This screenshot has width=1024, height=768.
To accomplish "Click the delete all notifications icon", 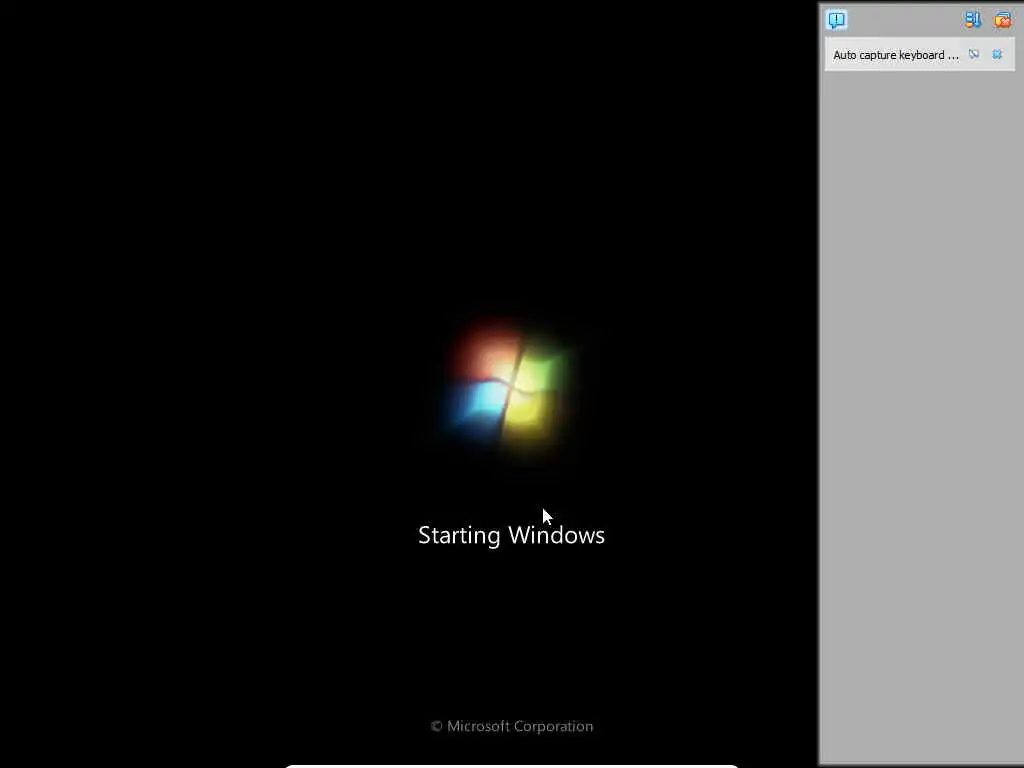I will click(x=1002, y=20).
